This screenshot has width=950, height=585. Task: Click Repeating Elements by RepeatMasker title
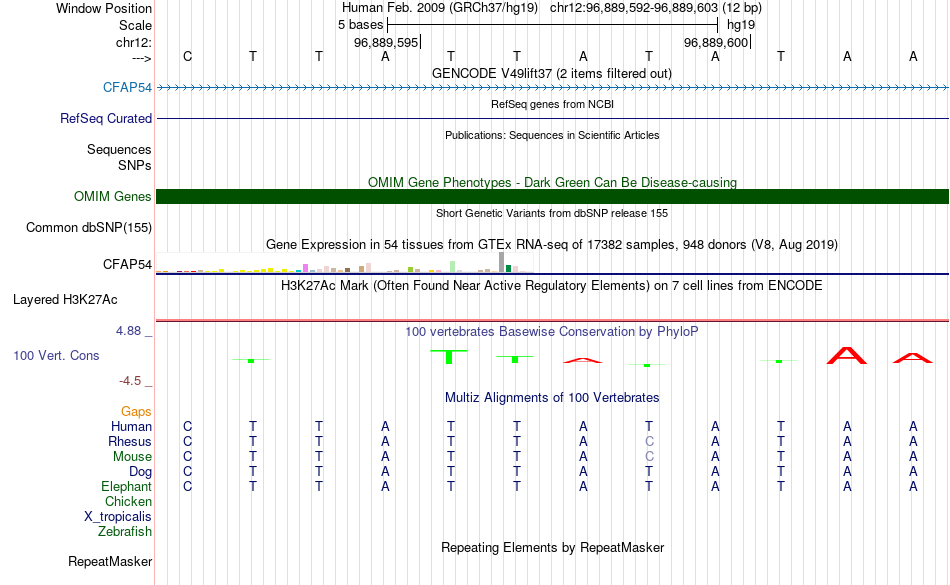[552, 547]
